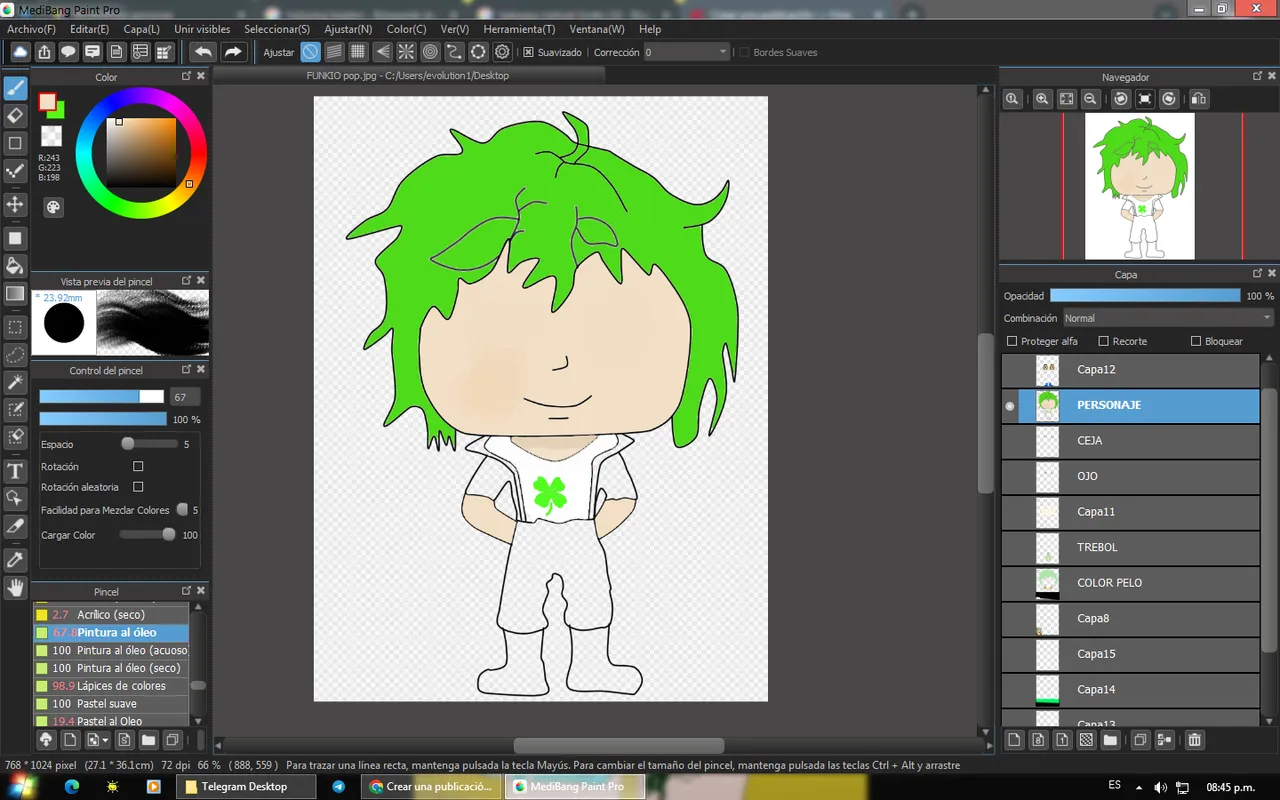
Task: Click the volume icon in system tray
Action: (x=1160, y=787)
